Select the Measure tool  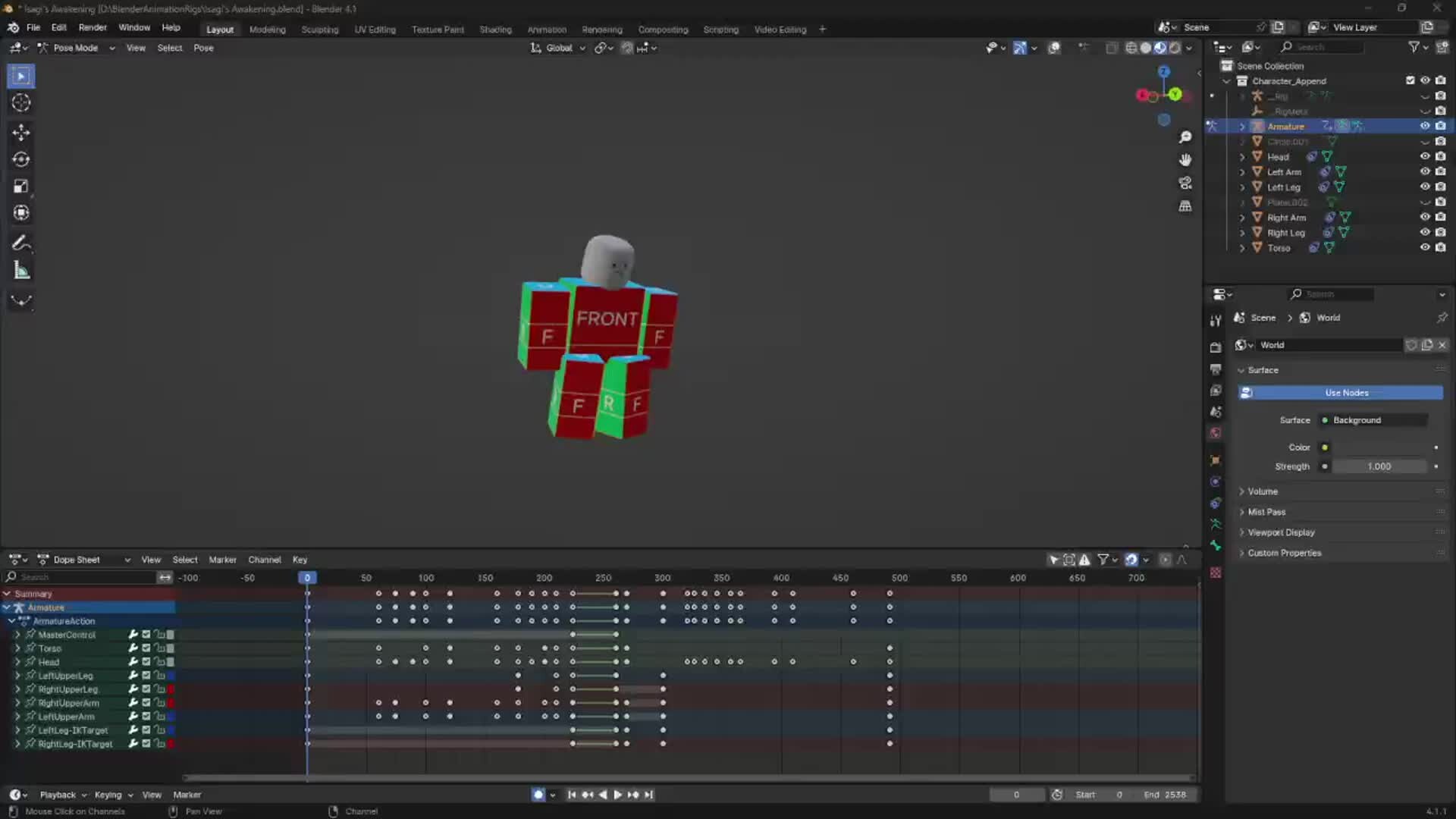tap(20, 270)
